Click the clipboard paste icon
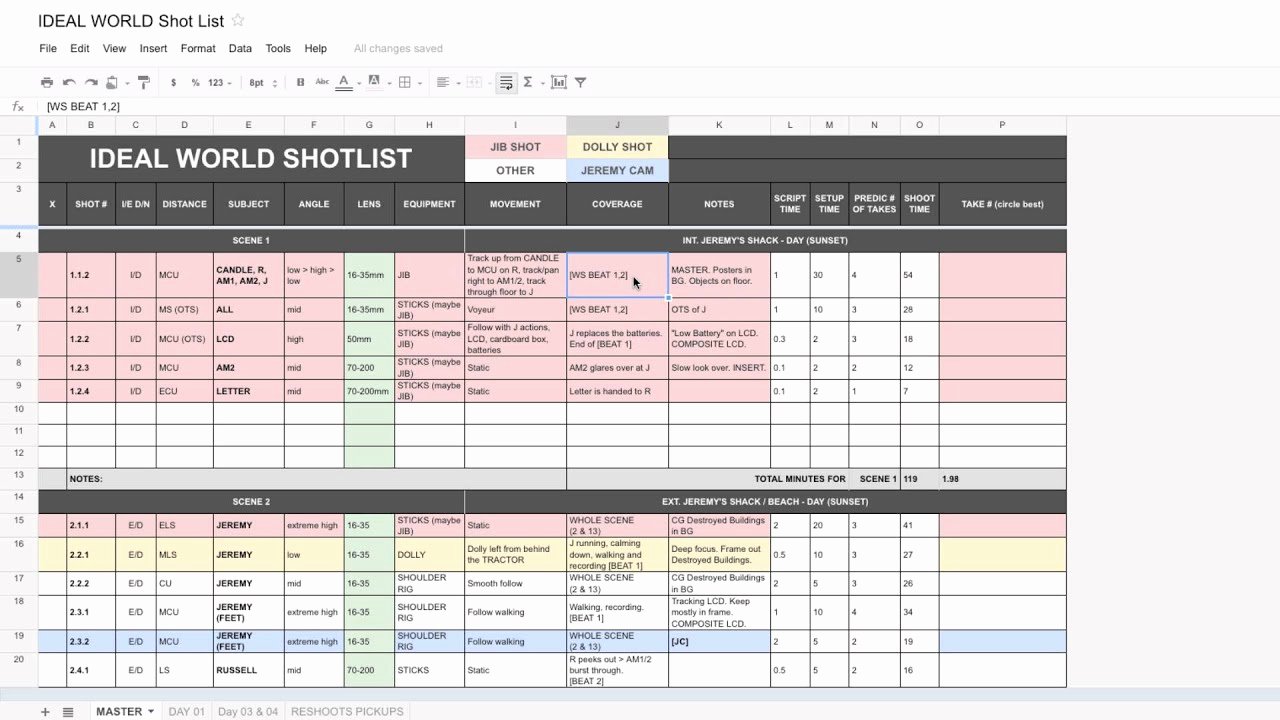This screenshot has height=720, width=1280. (x=112, y=82)
